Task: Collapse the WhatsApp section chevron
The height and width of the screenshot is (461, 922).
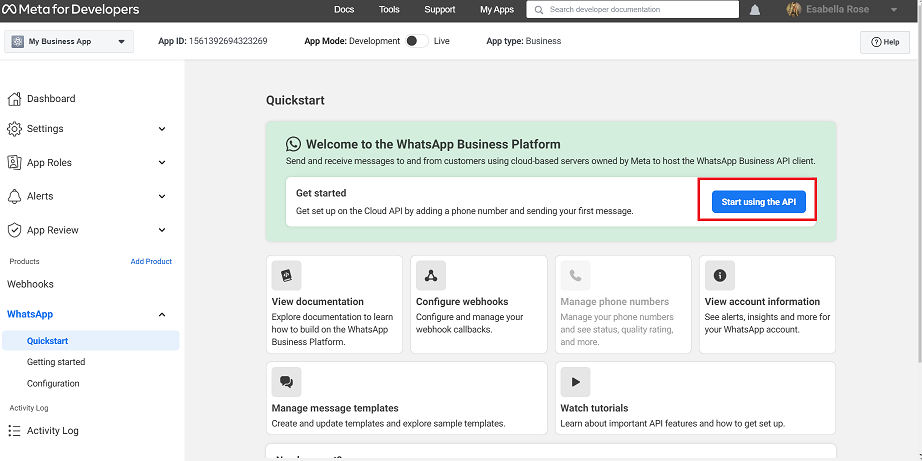Action: pos(162,315)
